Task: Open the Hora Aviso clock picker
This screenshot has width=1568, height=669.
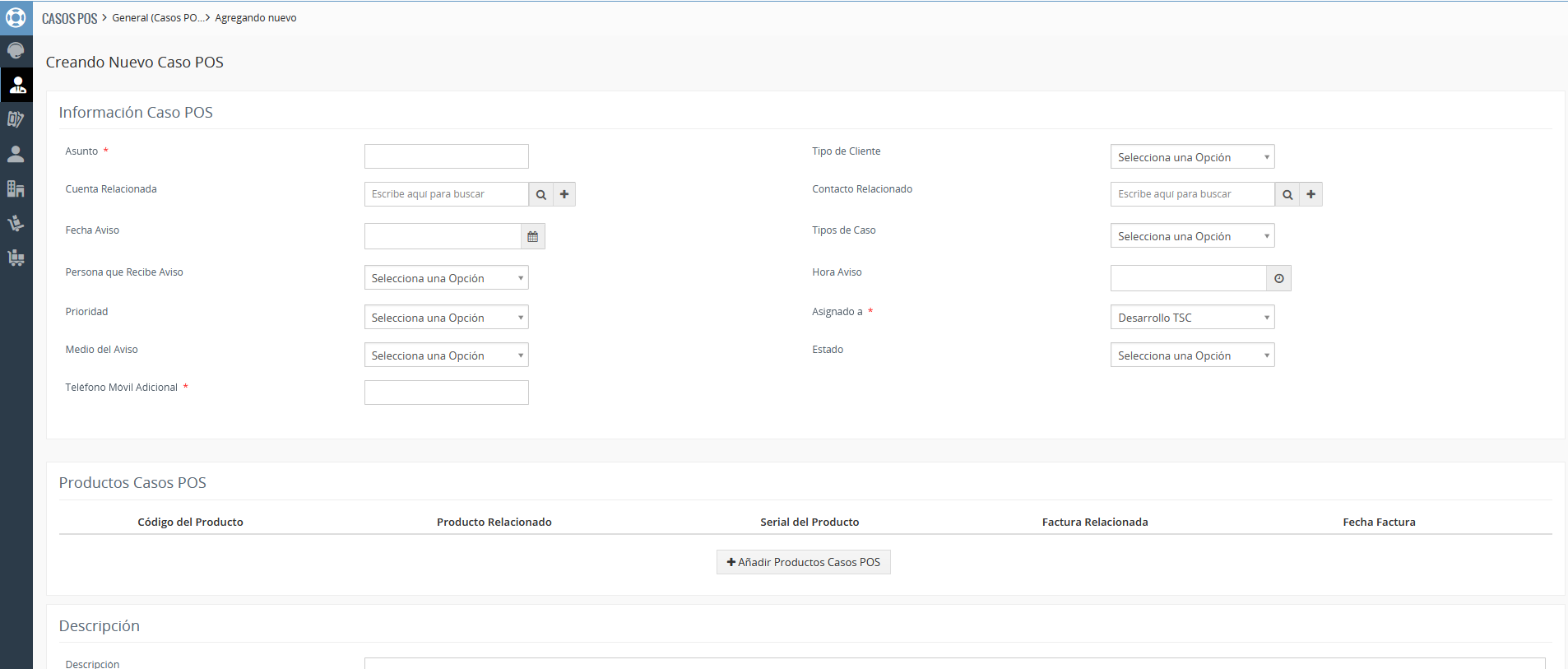Action: click(x=1279, y=278)
